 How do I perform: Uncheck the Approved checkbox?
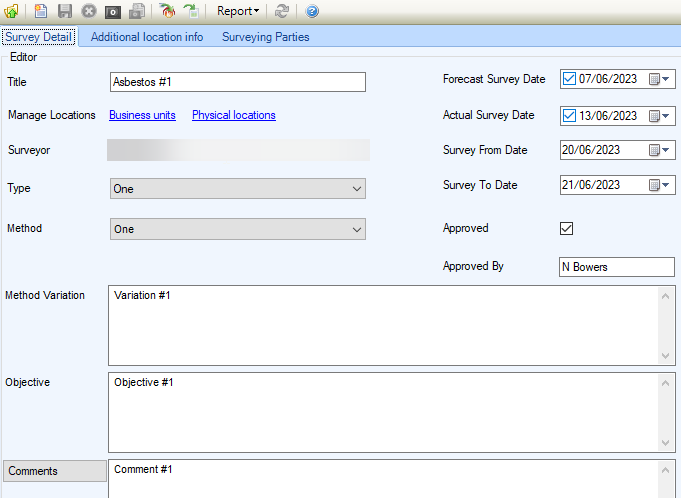[566, 228]
